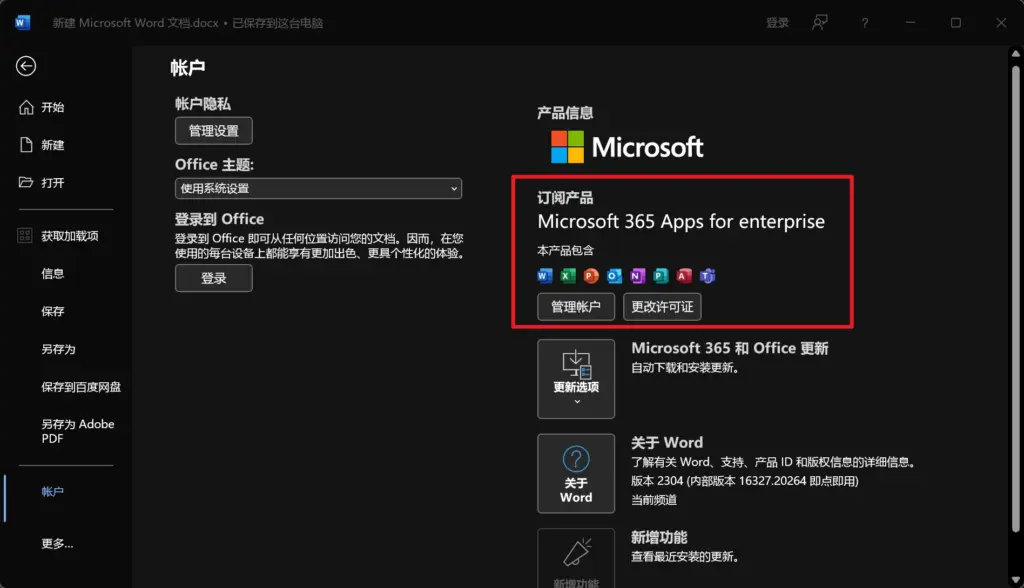Click the scrollbar up arrow

pyautogui.click(x=1016, y=54)
